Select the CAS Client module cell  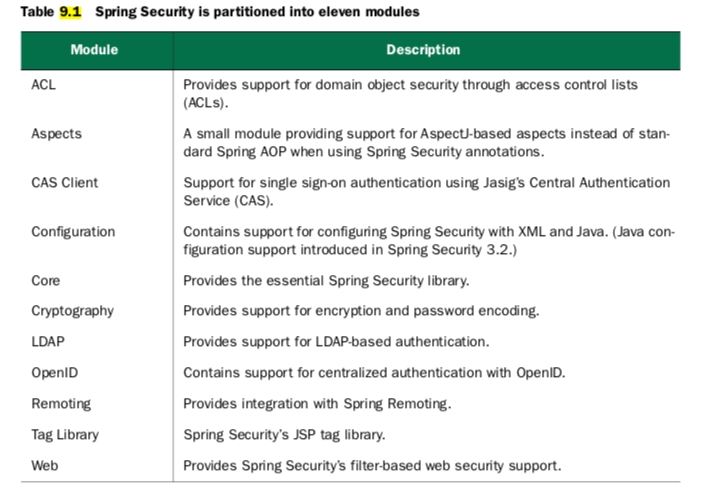click(x=64, y=182)
